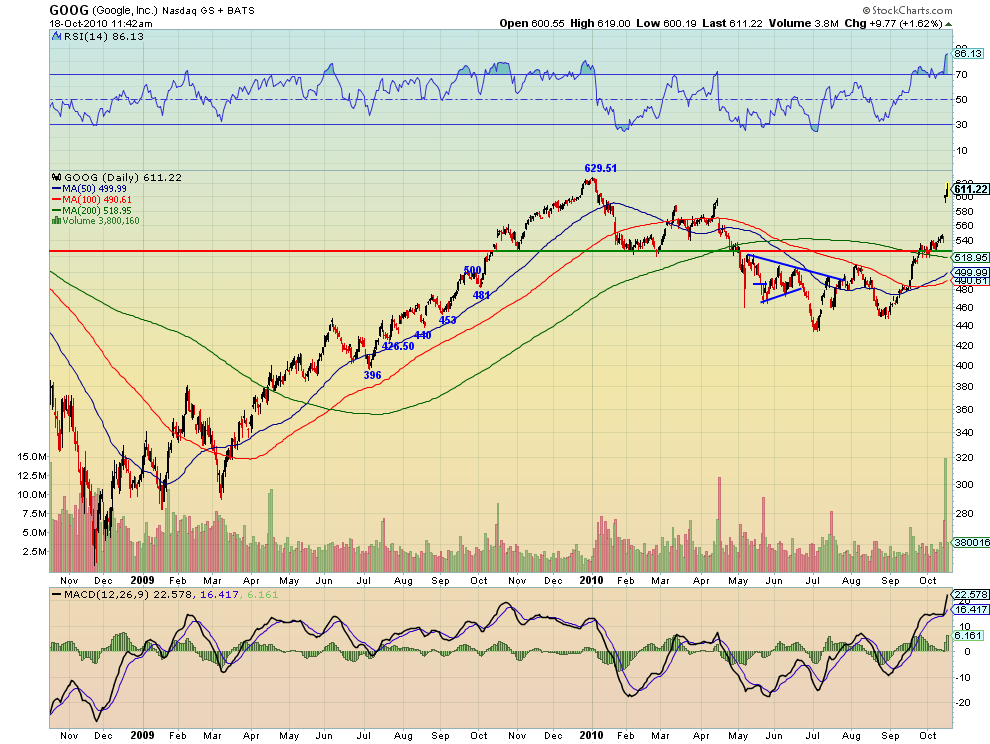Click the Low 600.19 value
The width and height of the screenshot is (990, 744).
point(666,23)
